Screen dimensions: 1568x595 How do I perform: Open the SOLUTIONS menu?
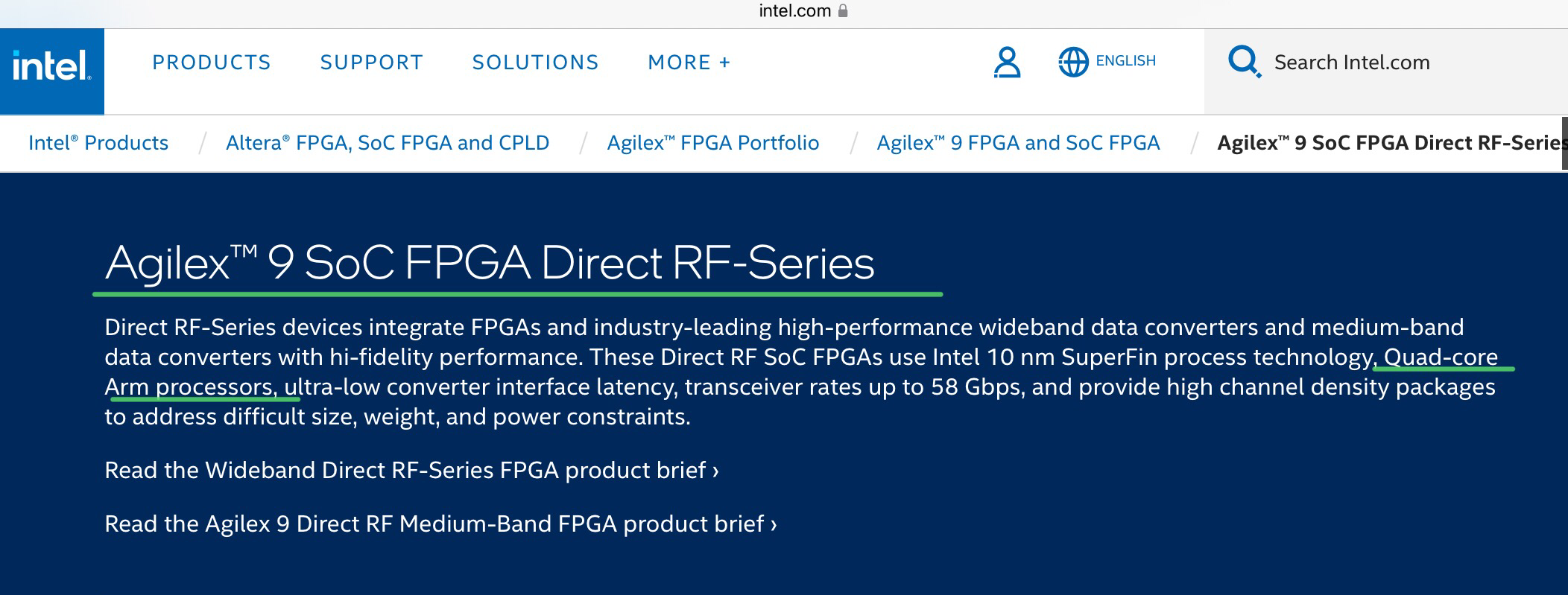point(536,63)
